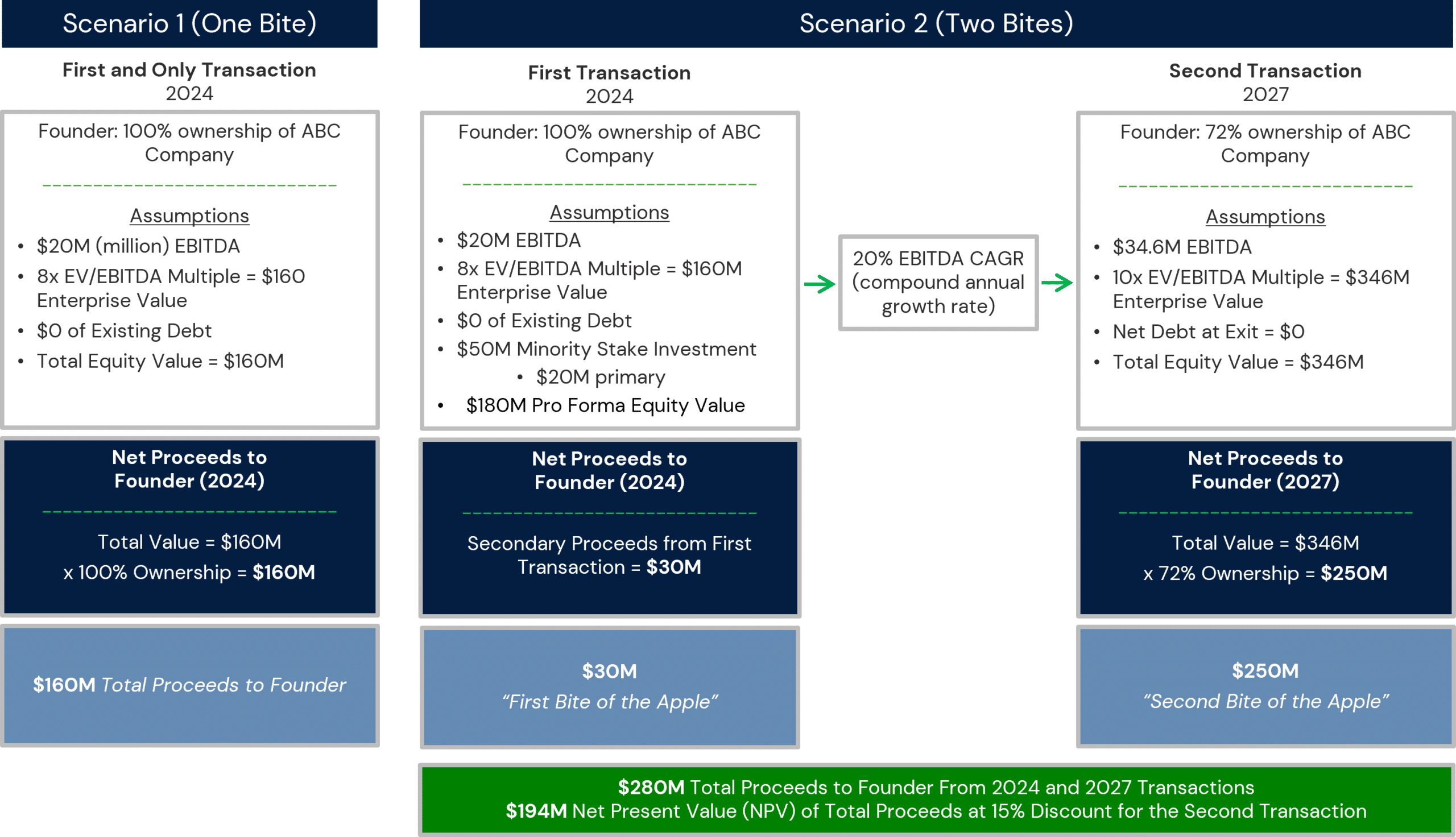Click the Scenario 2 (Two Bites) header

click(x=936, y=23)
